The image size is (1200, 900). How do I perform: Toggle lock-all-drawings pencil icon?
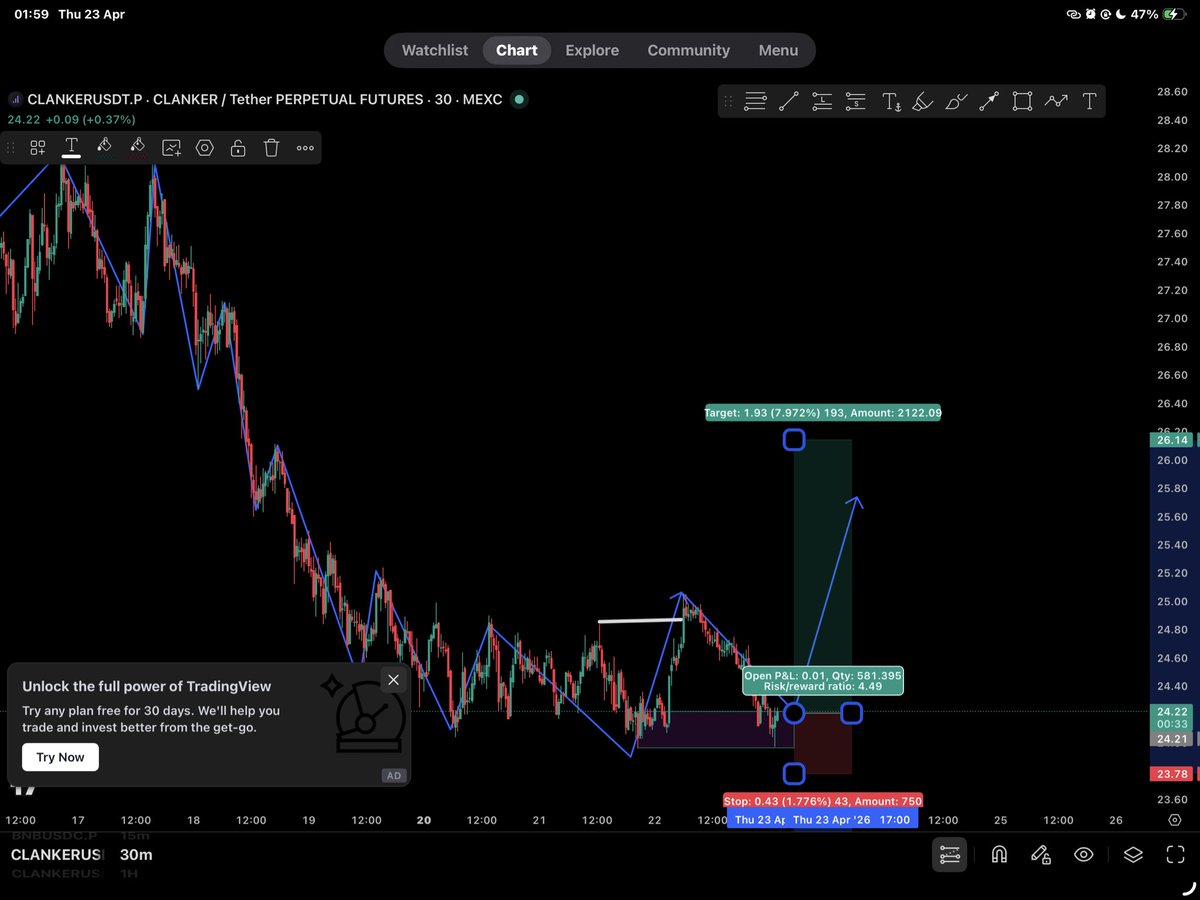(x=1040, y=854)
